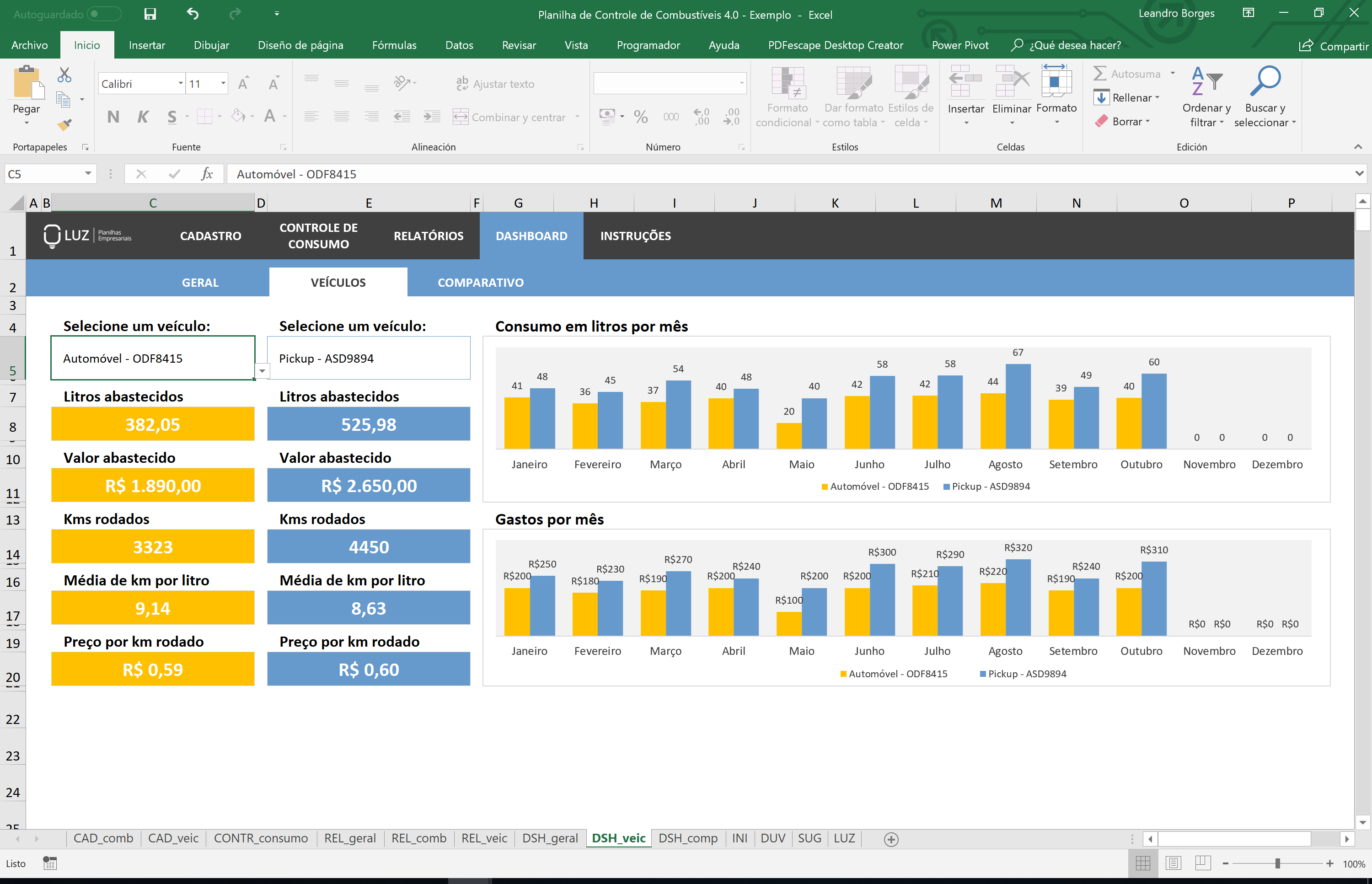Click the COMPARATIVO dashboard link

(x=481, y=283)
